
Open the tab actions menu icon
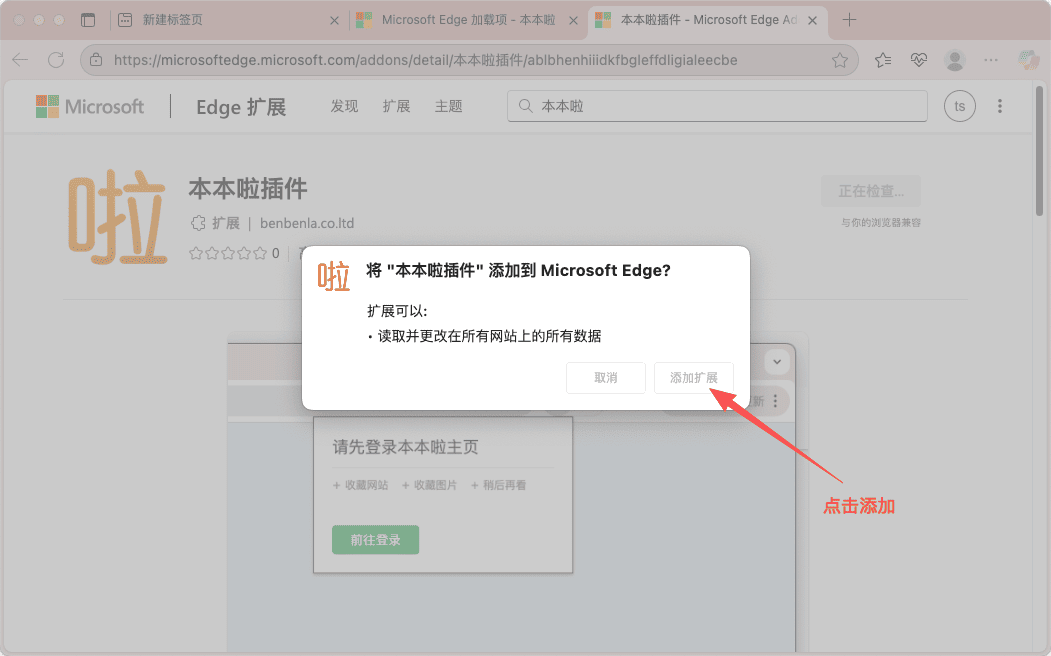click(x=88, y=20)
